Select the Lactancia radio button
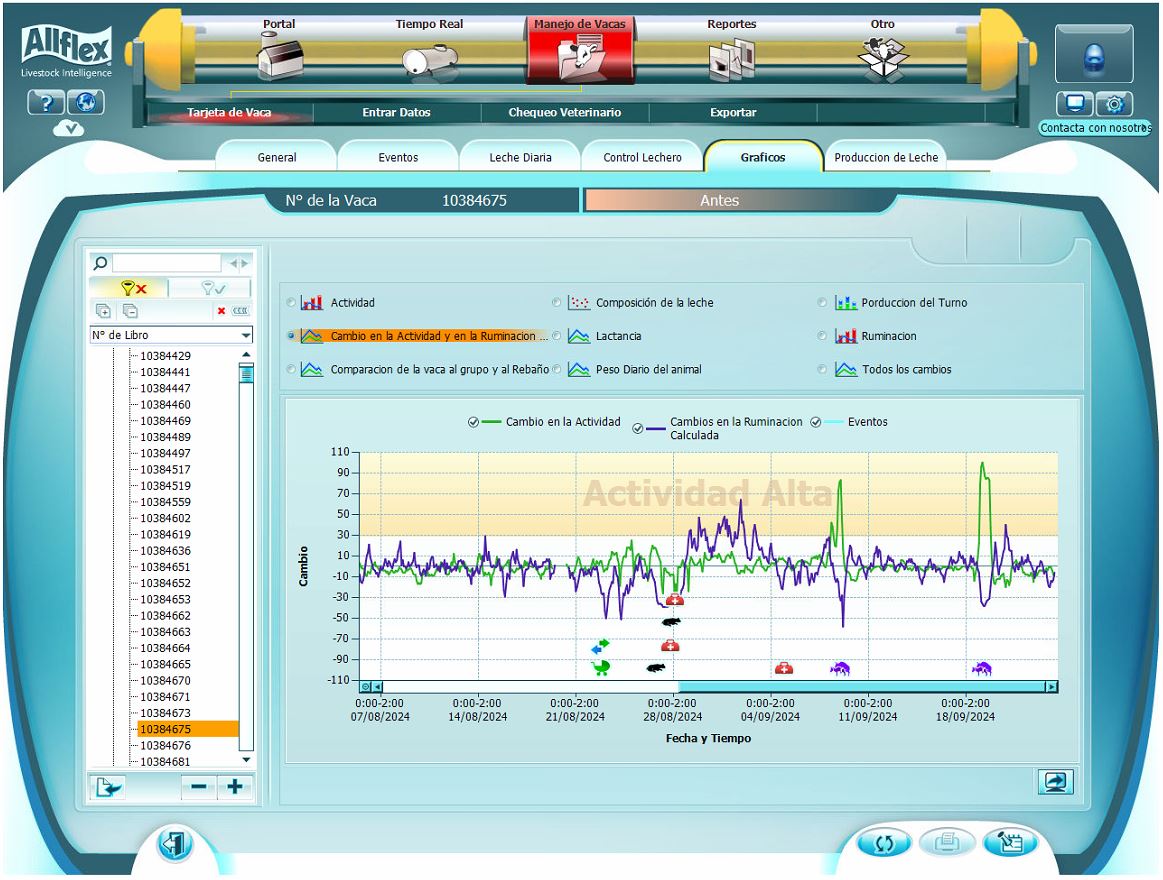 point(556,336)
